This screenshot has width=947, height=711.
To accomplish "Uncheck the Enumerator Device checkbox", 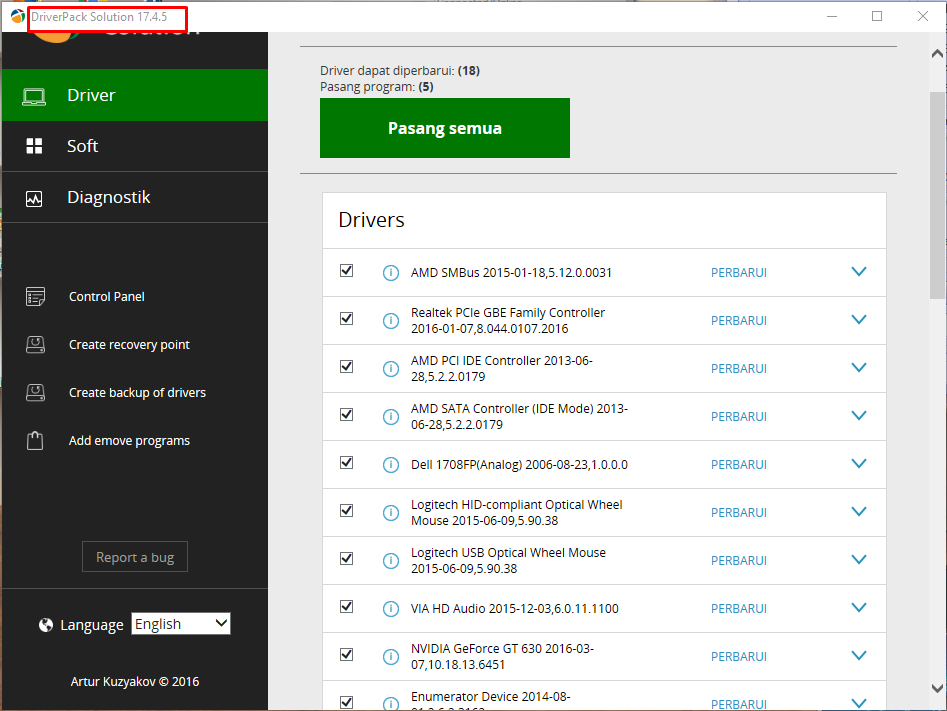I will pyautogui.click(x=347, y=703).
